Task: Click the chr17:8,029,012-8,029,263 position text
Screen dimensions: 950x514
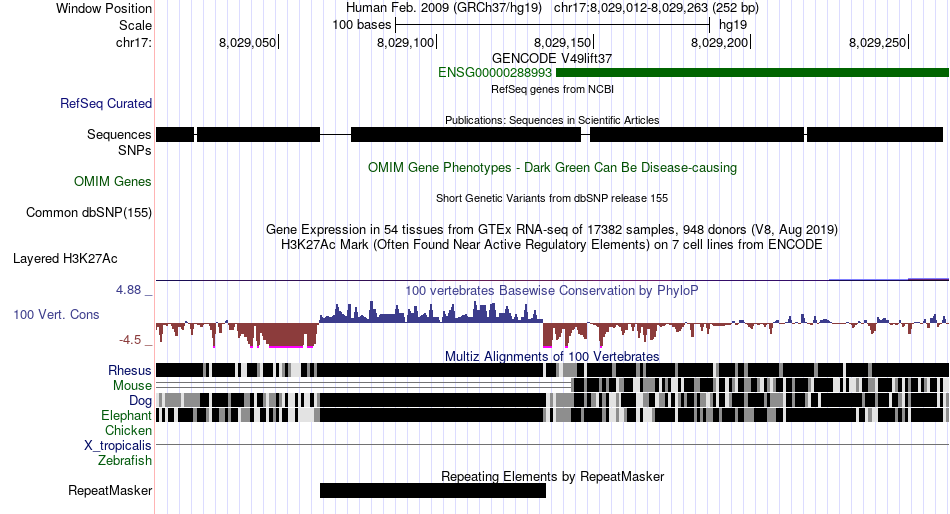Action: point(656,8)
